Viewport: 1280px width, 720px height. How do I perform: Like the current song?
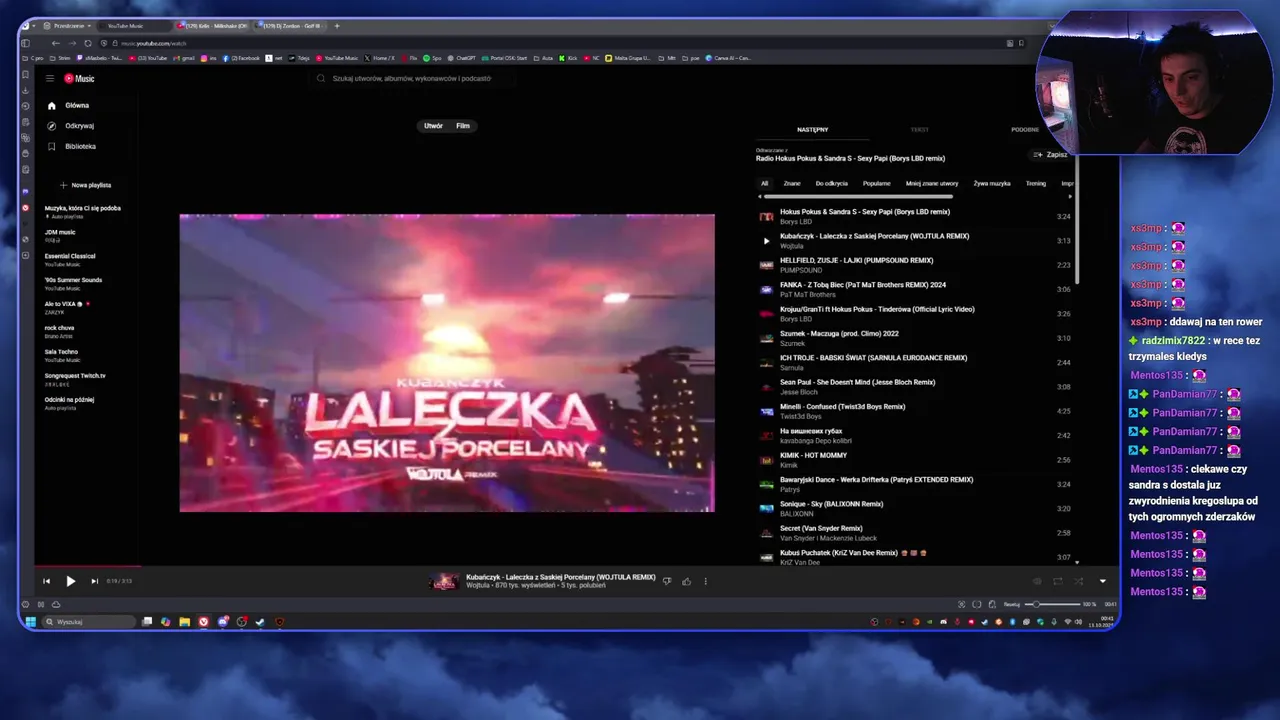tap(686, 581)
